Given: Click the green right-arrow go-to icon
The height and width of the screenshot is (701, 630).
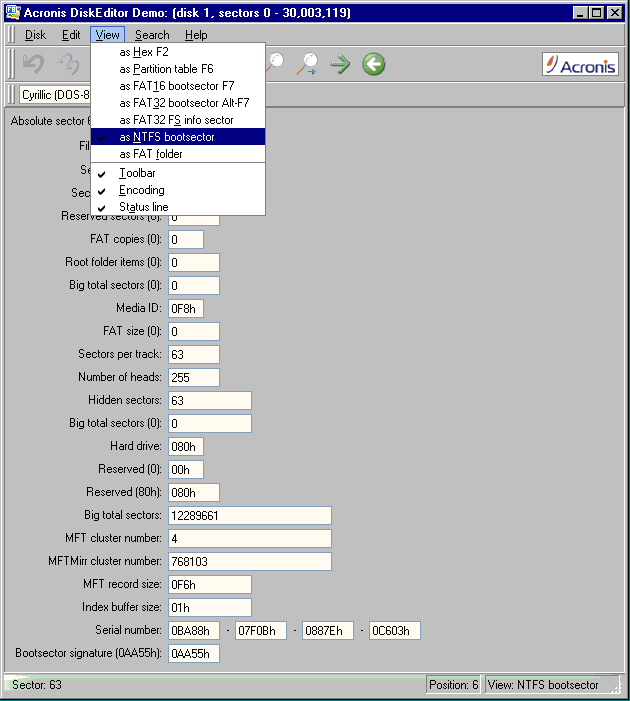Looking at the screenshot, I should [341, 64].
